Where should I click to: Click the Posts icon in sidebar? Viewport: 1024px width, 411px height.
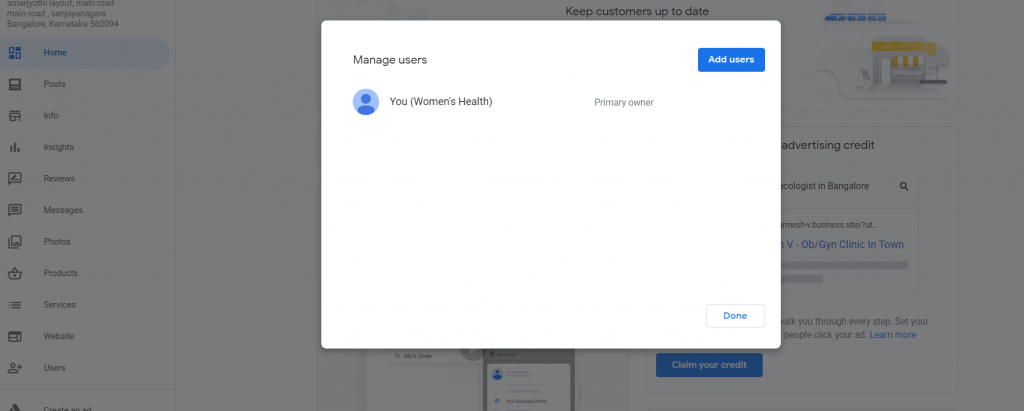pos(15,84)
